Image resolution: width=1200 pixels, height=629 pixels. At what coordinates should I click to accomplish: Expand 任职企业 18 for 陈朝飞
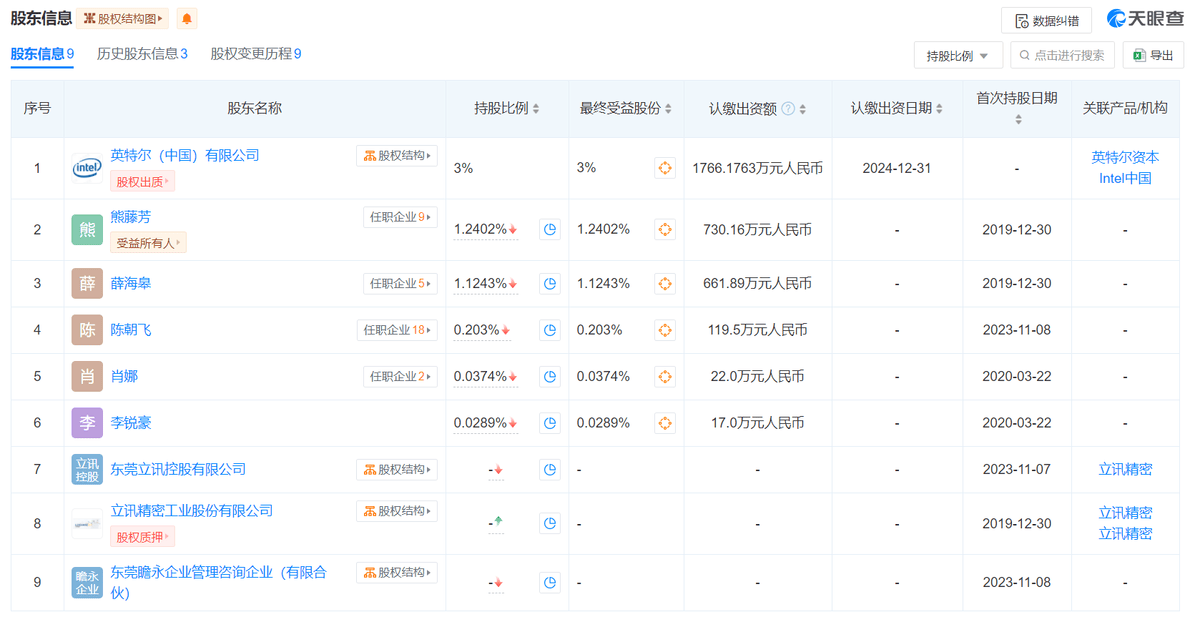[x=397, y=330]
